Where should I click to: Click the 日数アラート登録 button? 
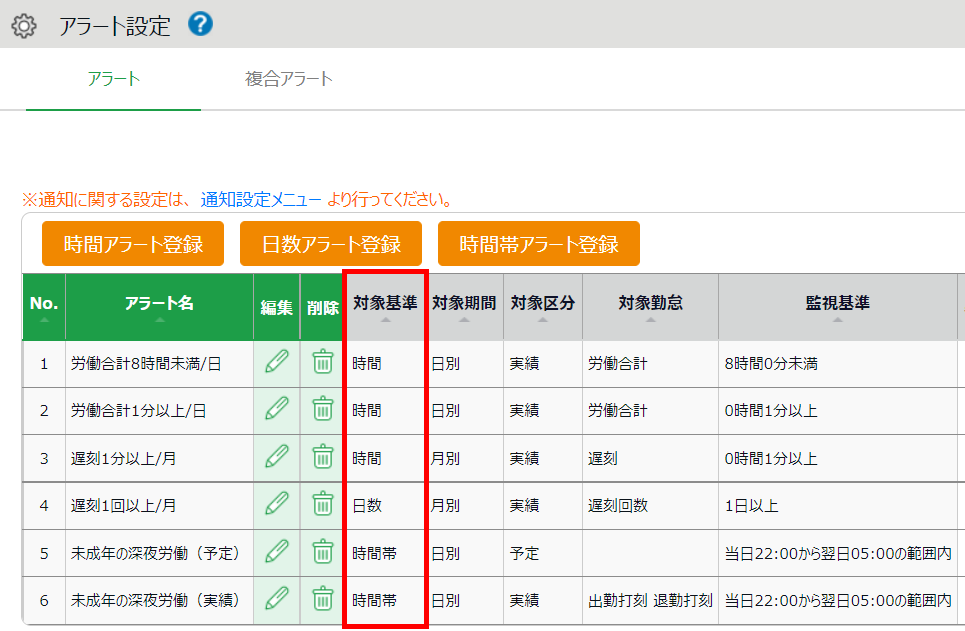[331, 244]
